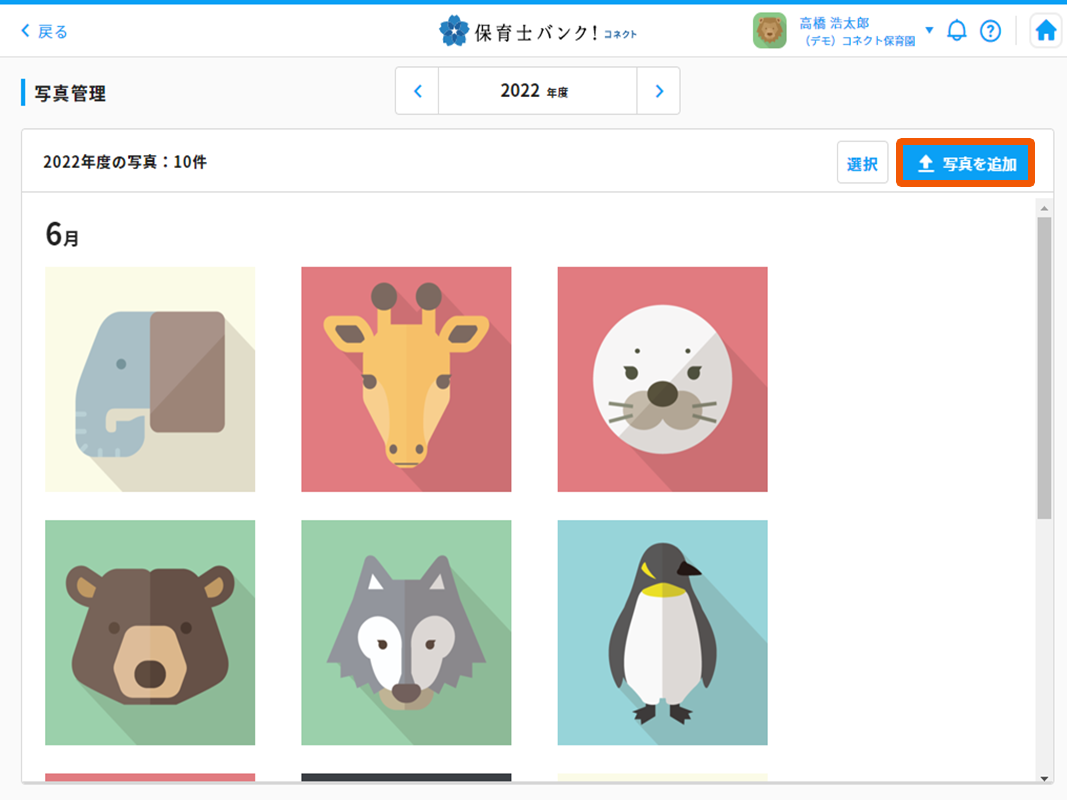Click the scrollbar up arrow
1067x800 pixels.
(1044, 208)
